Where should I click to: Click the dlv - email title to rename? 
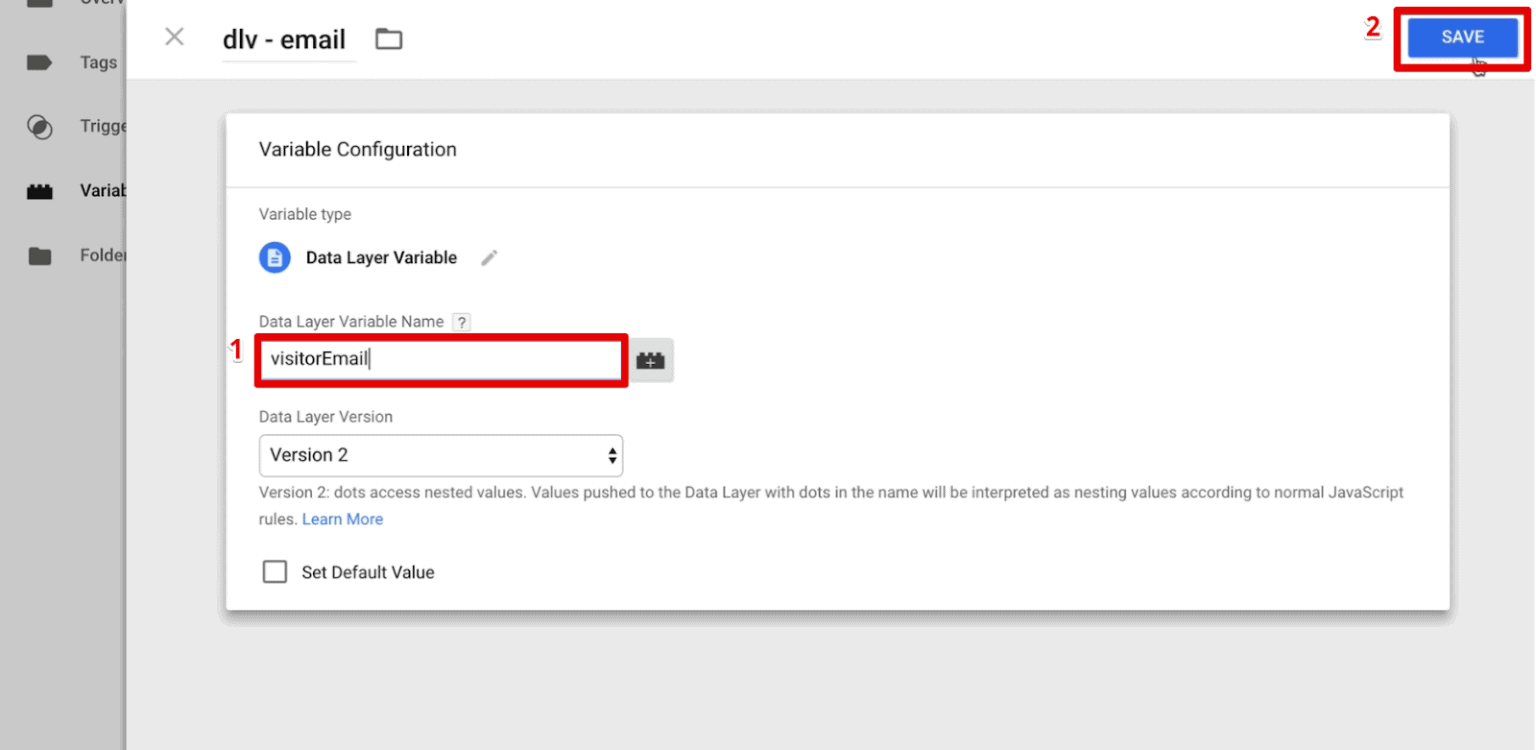(285, 39)
